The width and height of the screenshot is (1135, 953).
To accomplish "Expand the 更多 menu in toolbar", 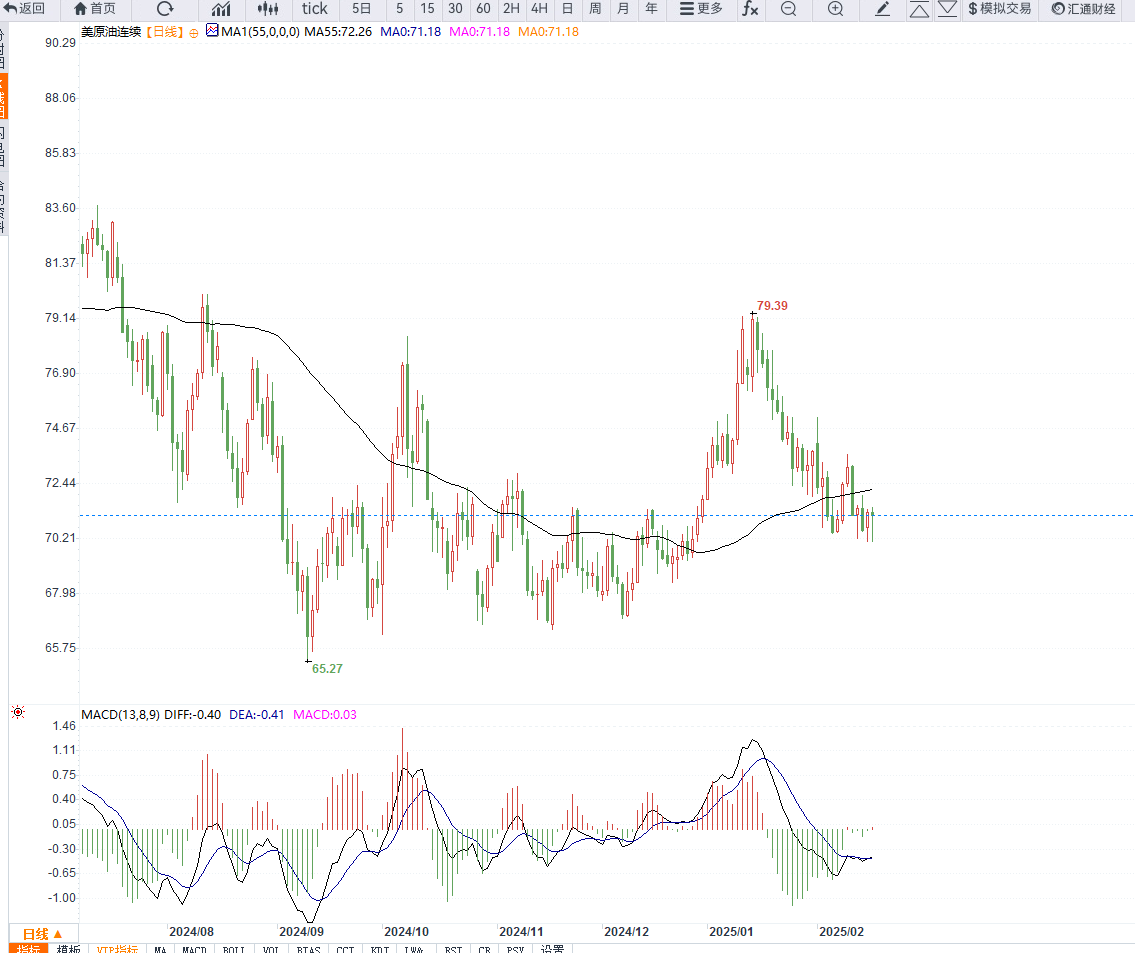I will [x=701, y=9].
